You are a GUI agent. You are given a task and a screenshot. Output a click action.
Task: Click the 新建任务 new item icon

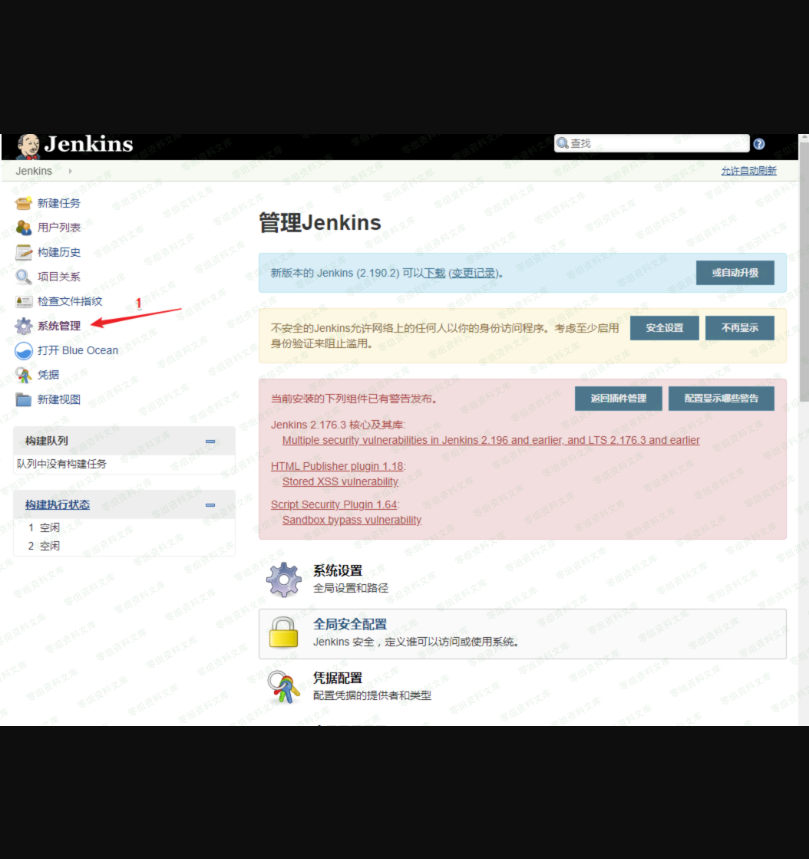[23, 203]
